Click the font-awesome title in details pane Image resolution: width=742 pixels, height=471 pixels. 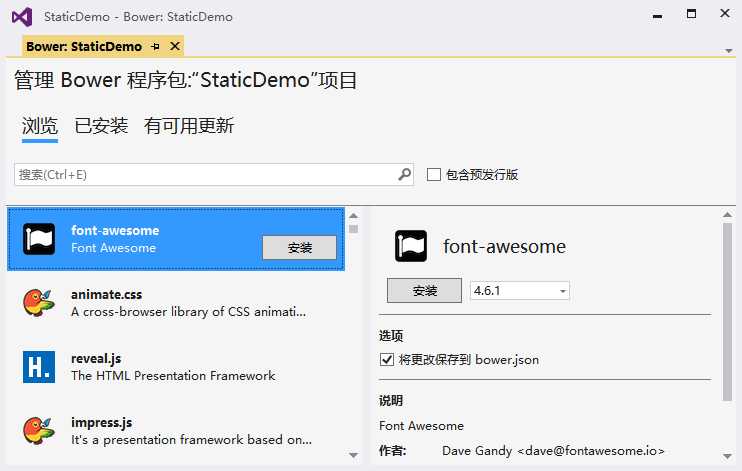point(504,247)
